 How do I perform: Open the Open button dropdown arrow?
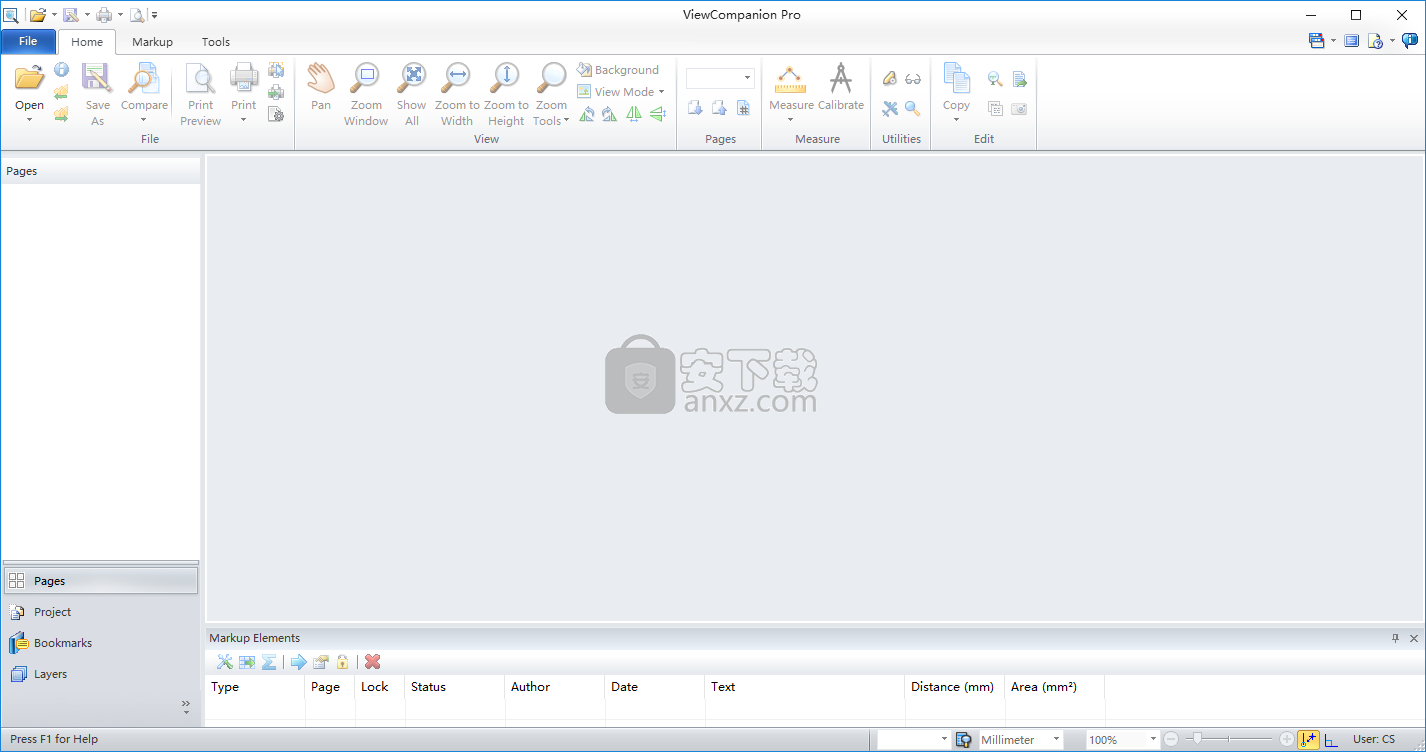[x=29, y=120]
